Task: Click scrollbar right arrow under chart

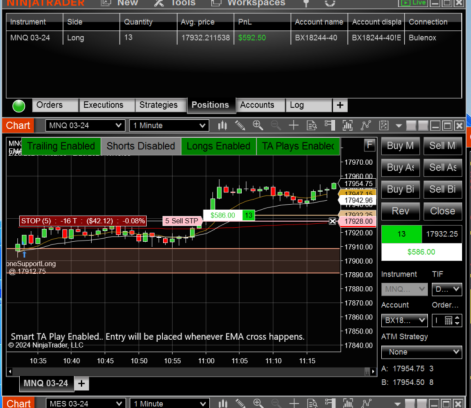Action: (373, 371)
